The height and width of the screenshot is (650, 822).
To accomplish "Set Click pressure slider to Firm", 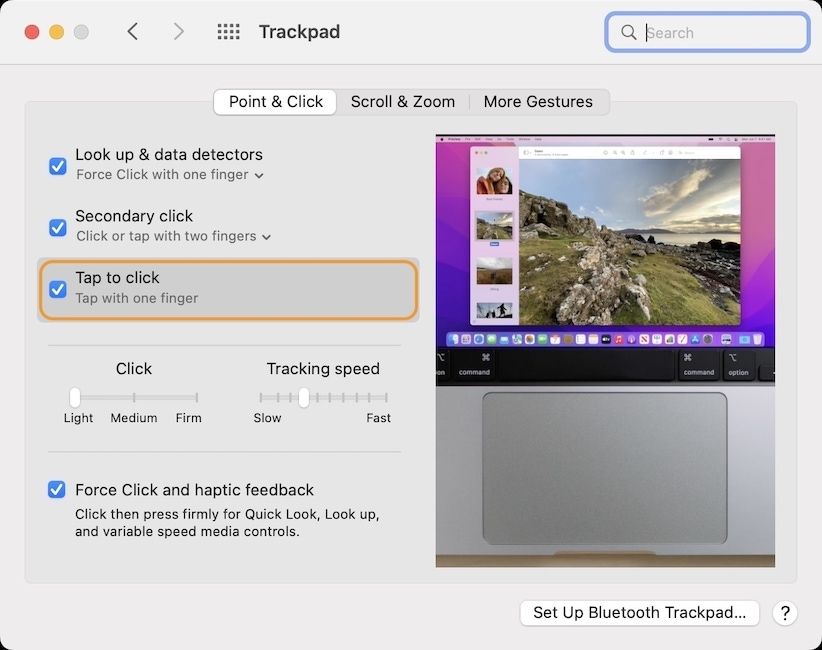I will tap(196, 398).
